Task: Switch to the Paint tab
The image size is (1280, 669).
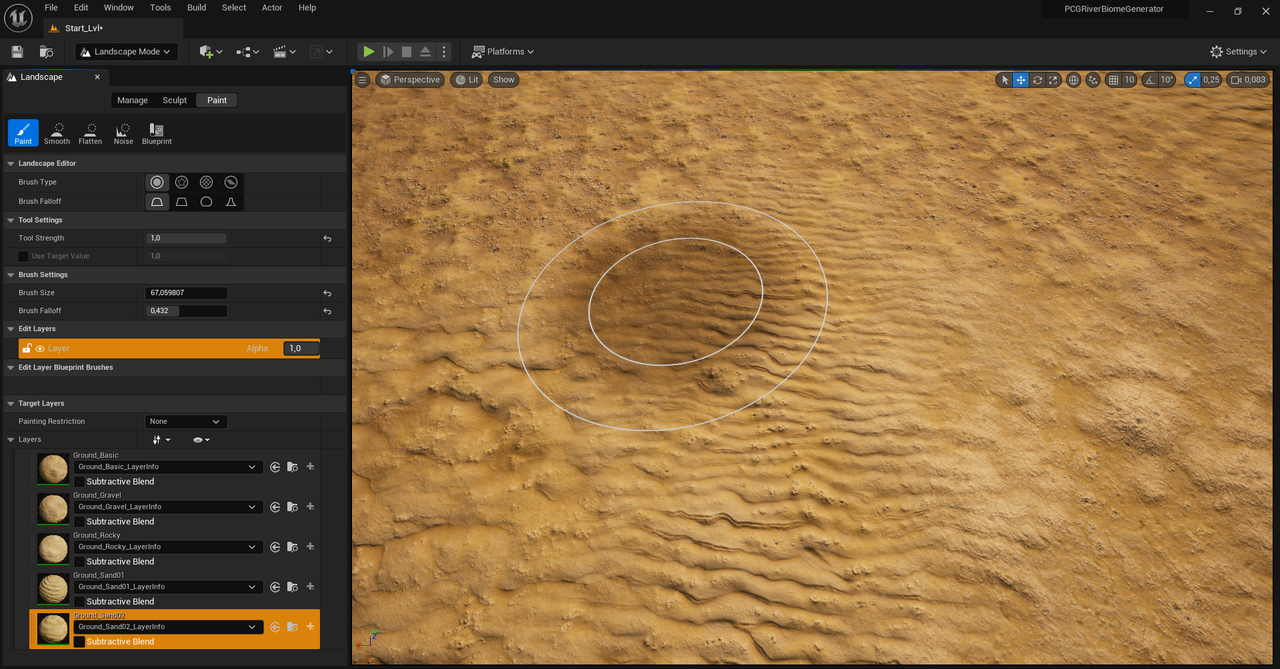Action: [x=217, y=100]
